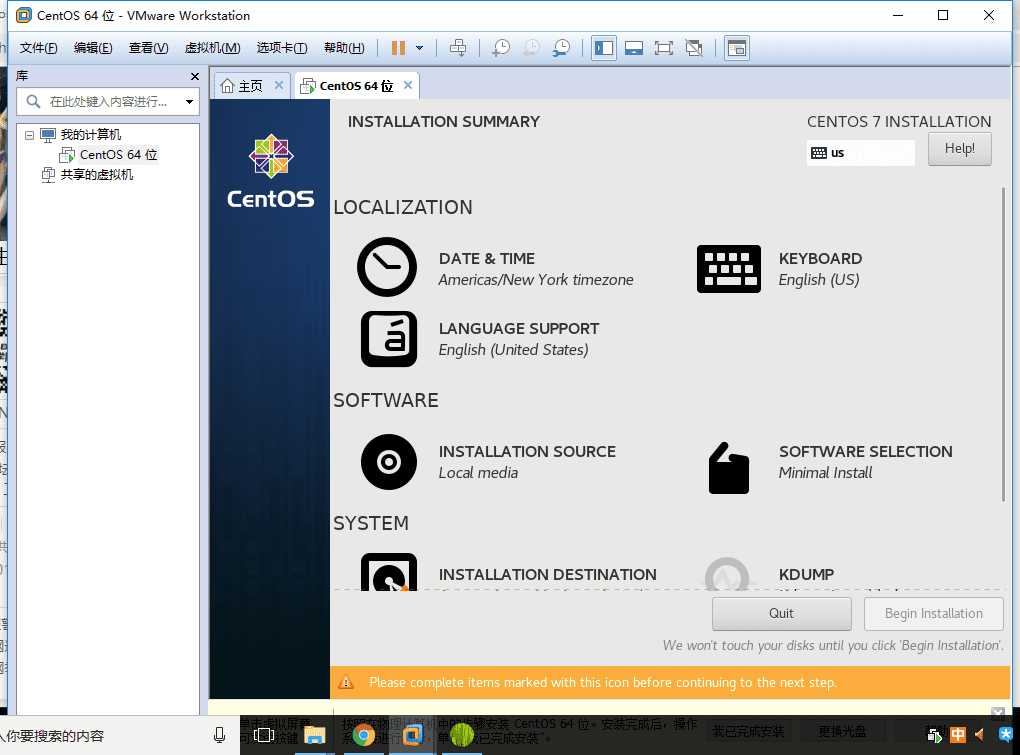
Task: Take a snapshot of the VM
Action: pos(501,48)
